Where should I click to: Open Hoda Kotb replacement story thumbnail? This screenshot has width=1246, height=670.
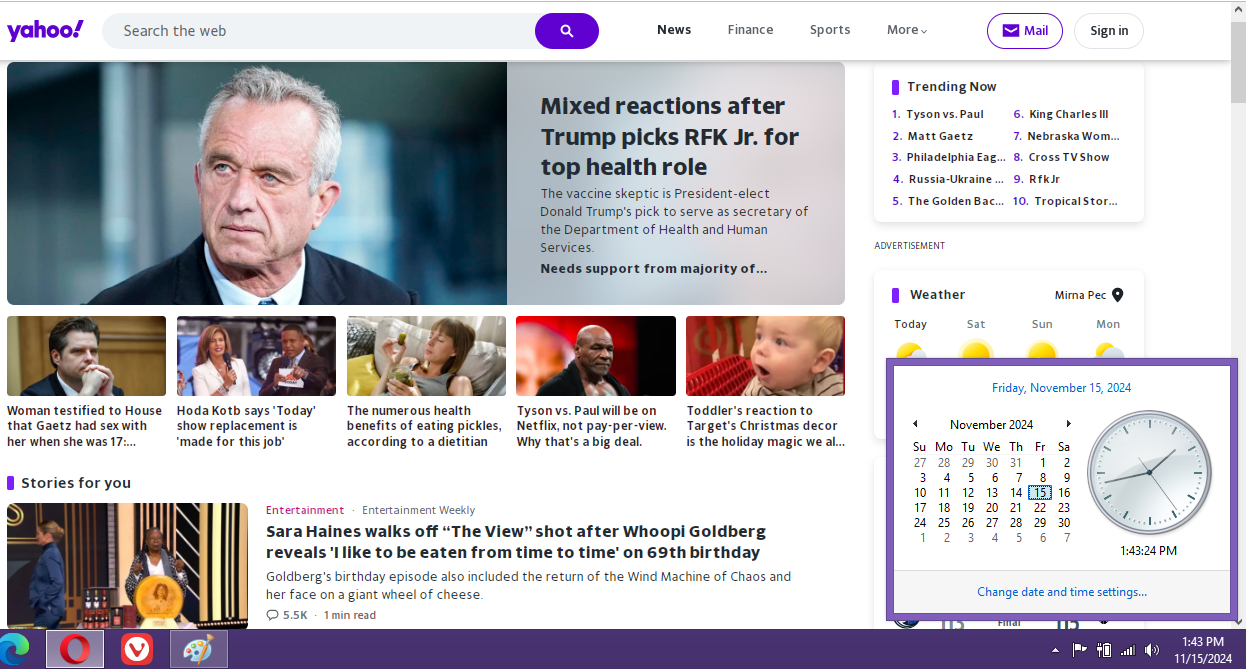256,356
